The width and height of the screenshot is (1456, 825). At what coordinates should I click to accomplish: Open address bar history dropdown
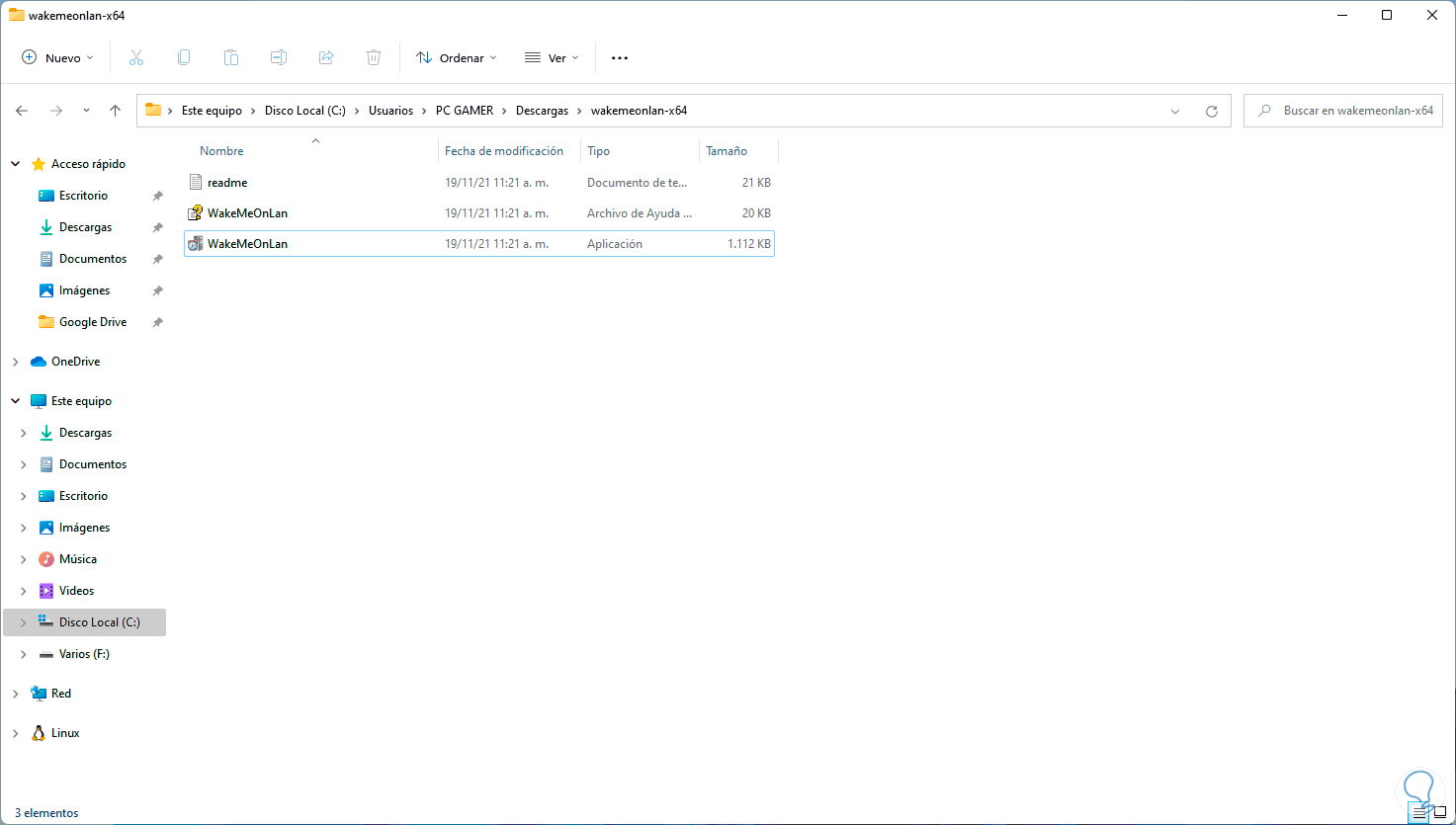point(1175,111)
